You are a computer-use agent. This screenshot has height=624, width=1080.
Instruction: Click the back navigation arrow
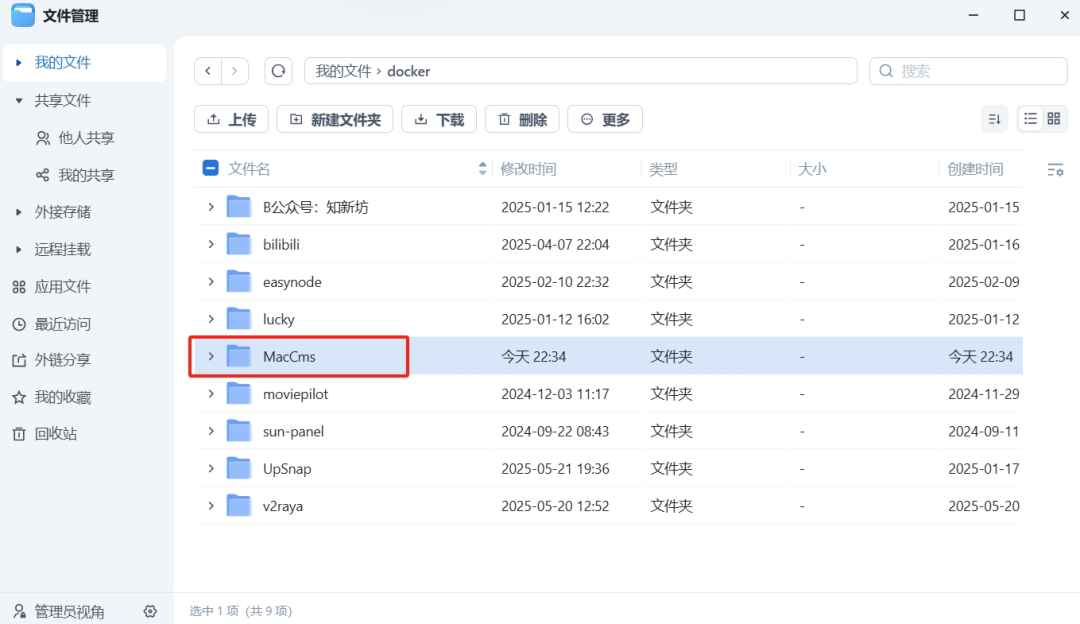[x=207, y=70]
